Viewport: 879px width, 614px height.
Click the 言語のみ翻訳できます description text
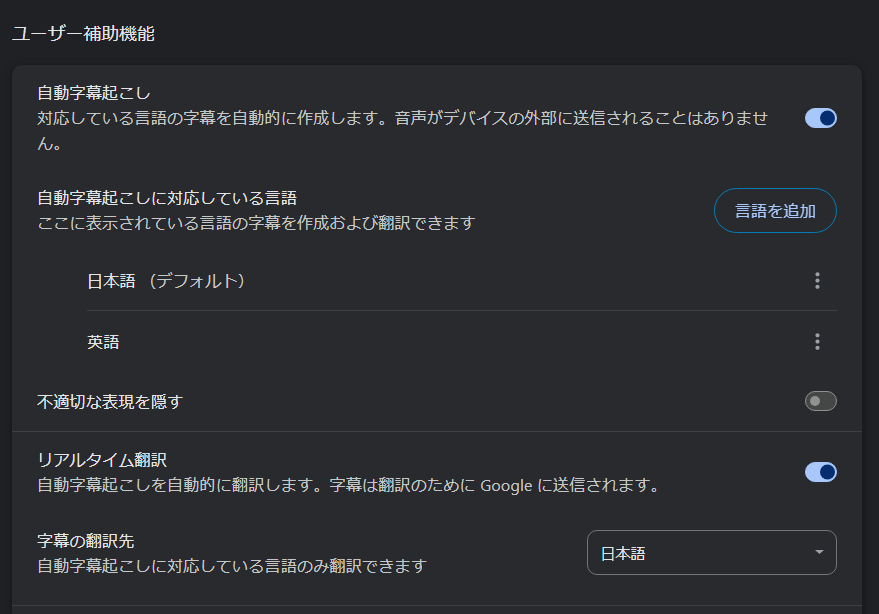click(231, 566)
